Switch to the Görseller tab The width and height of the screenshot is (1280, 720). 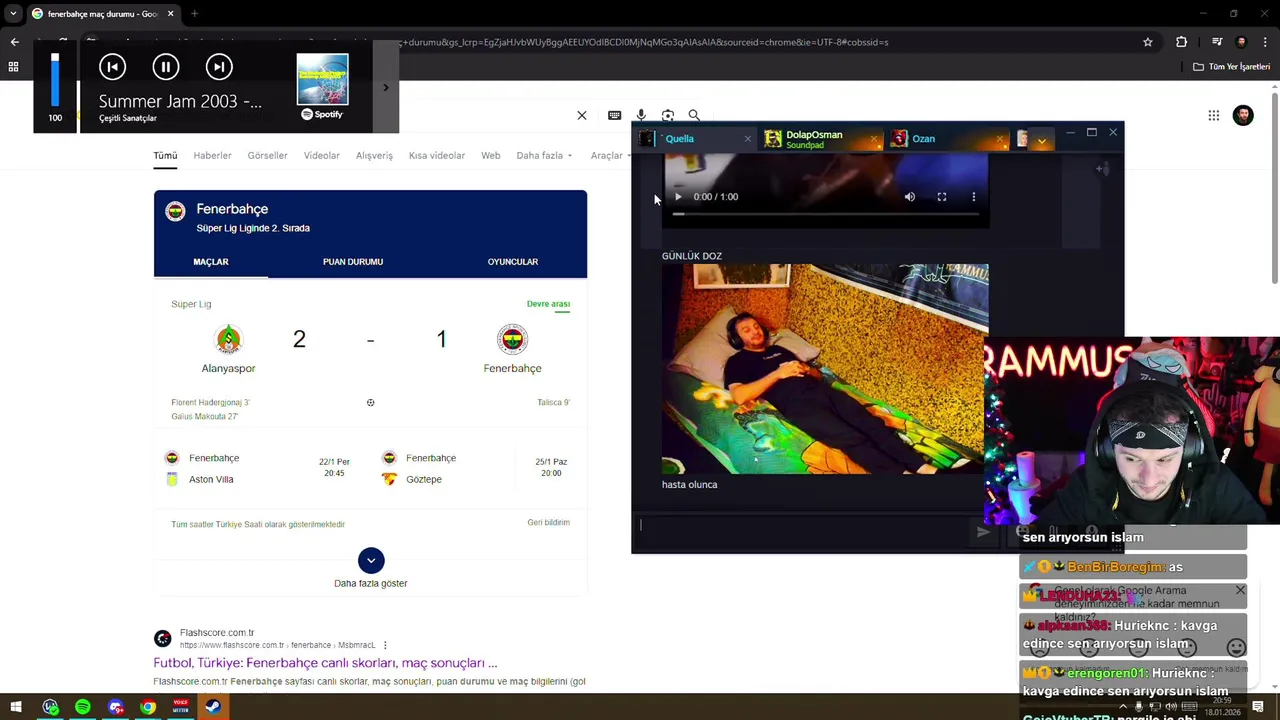tap(267, 155)
